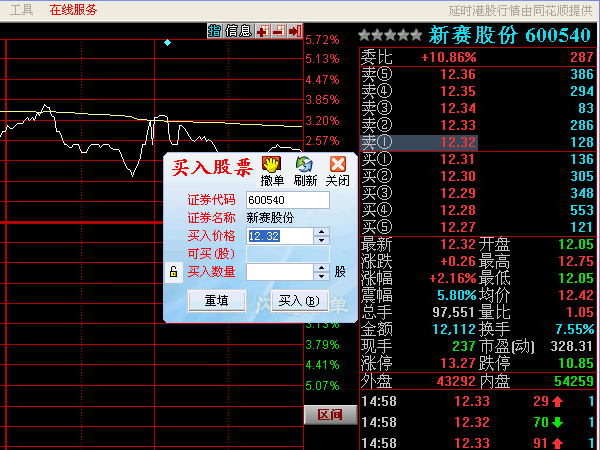Click the plus-window add icon
The width and height of the screenshot is (600, 450).
pyautogui.click(x=263, y=31)
